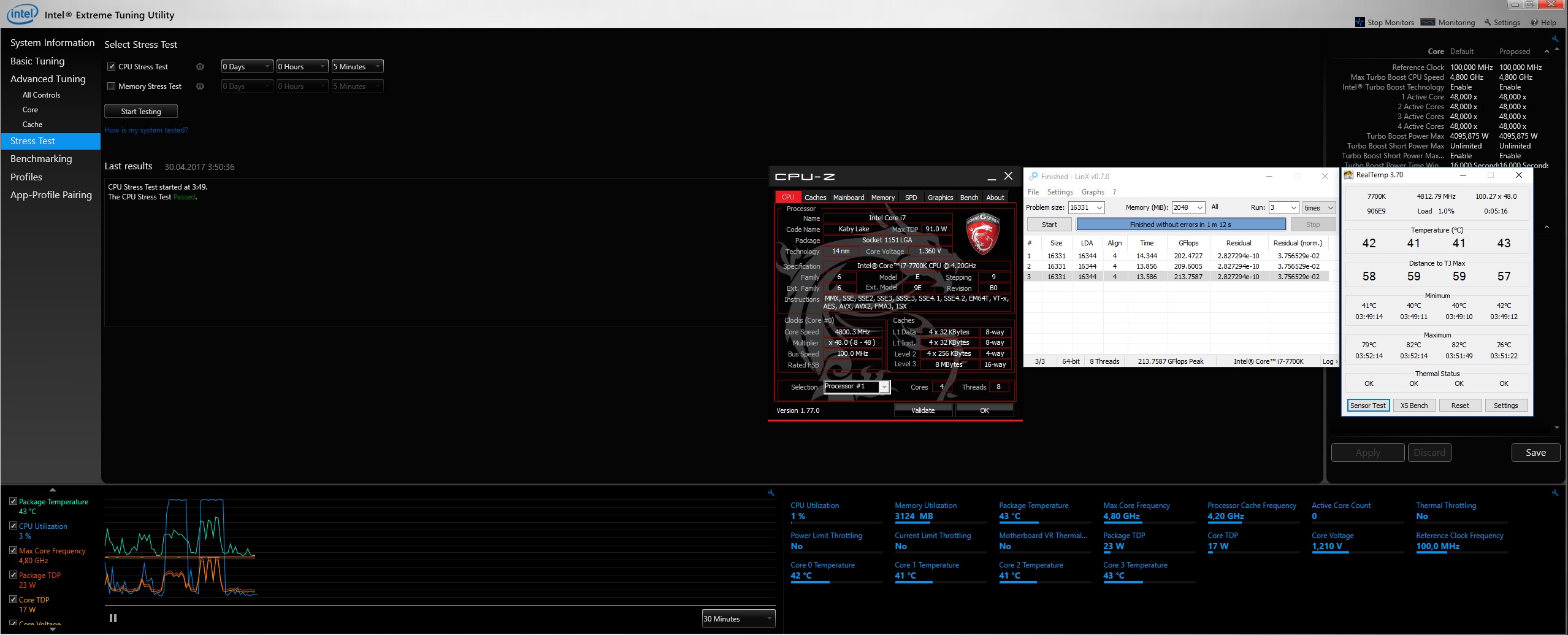The image size is (1568, 635).
Task: Minimize the LinX window
Action: (x=1269, y=176)
